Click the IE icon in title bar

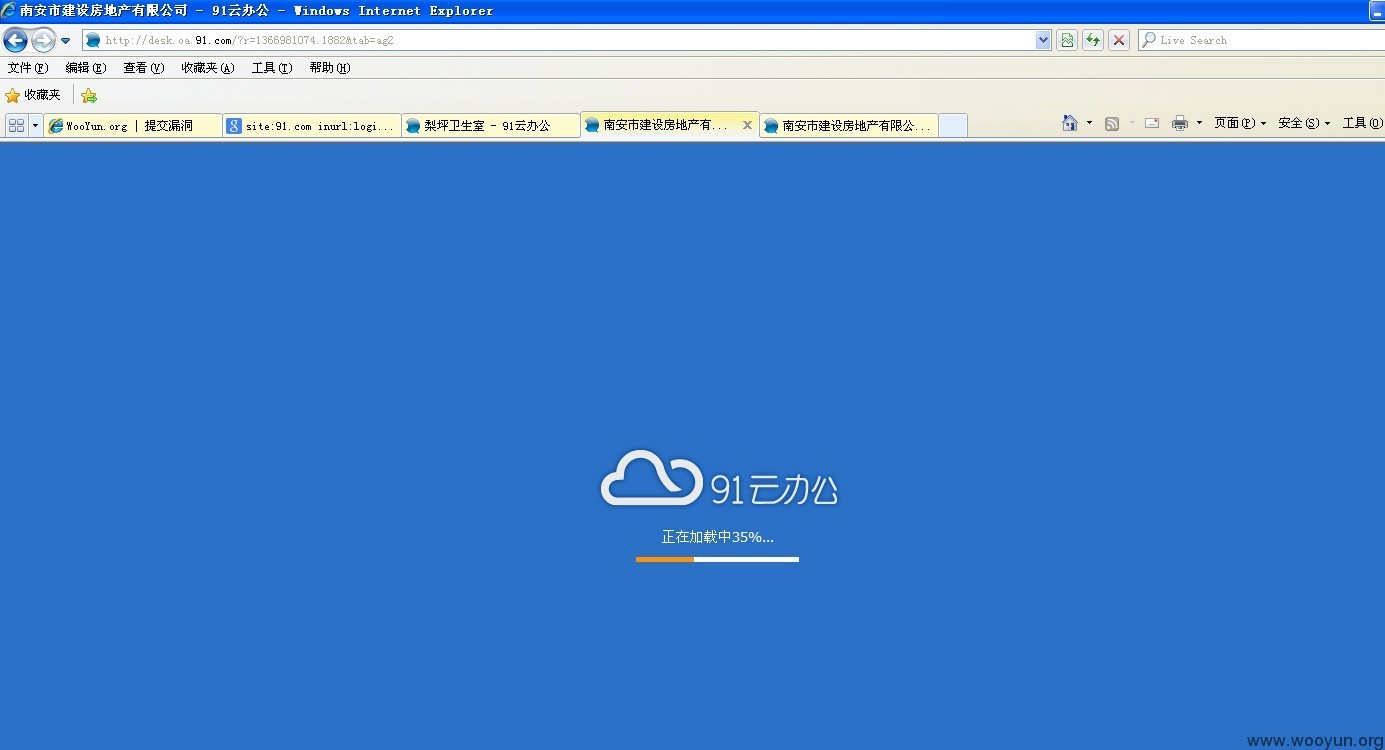point(8,10)
